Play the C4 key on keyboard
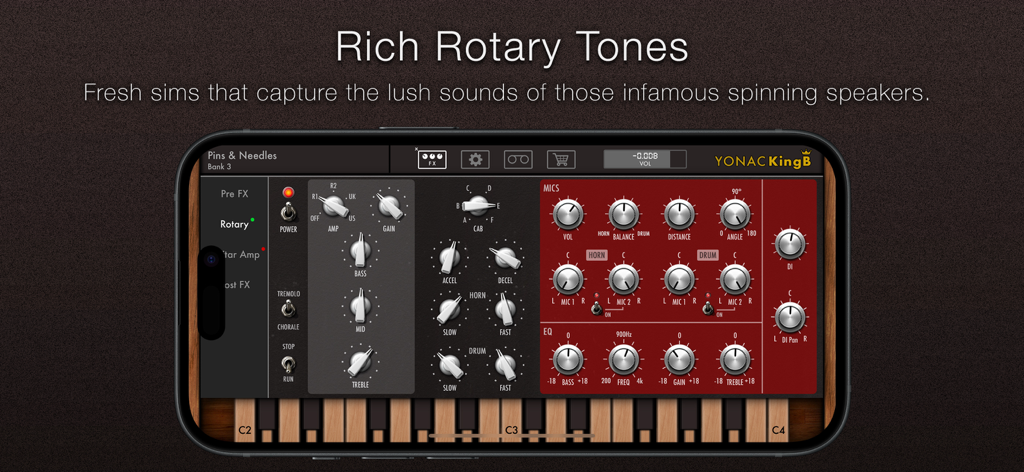Screen dimensions: 1024x472 tap(778, 420)
